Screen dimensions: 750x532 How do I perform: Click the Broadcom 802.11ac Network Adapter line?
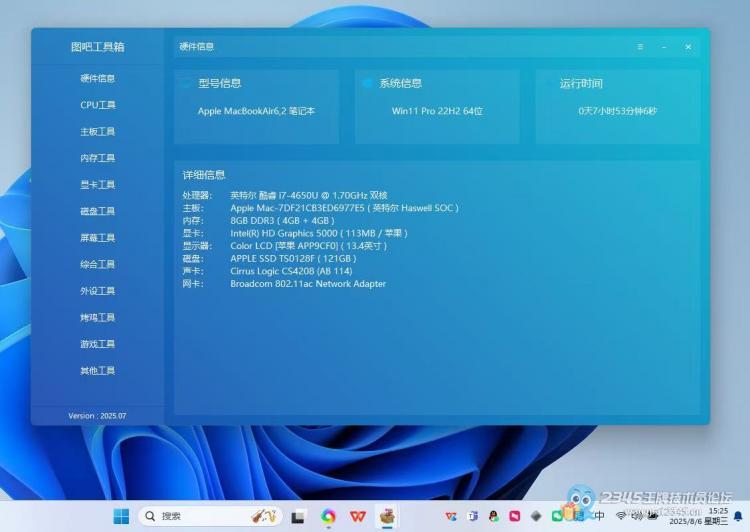coord(308,284)
